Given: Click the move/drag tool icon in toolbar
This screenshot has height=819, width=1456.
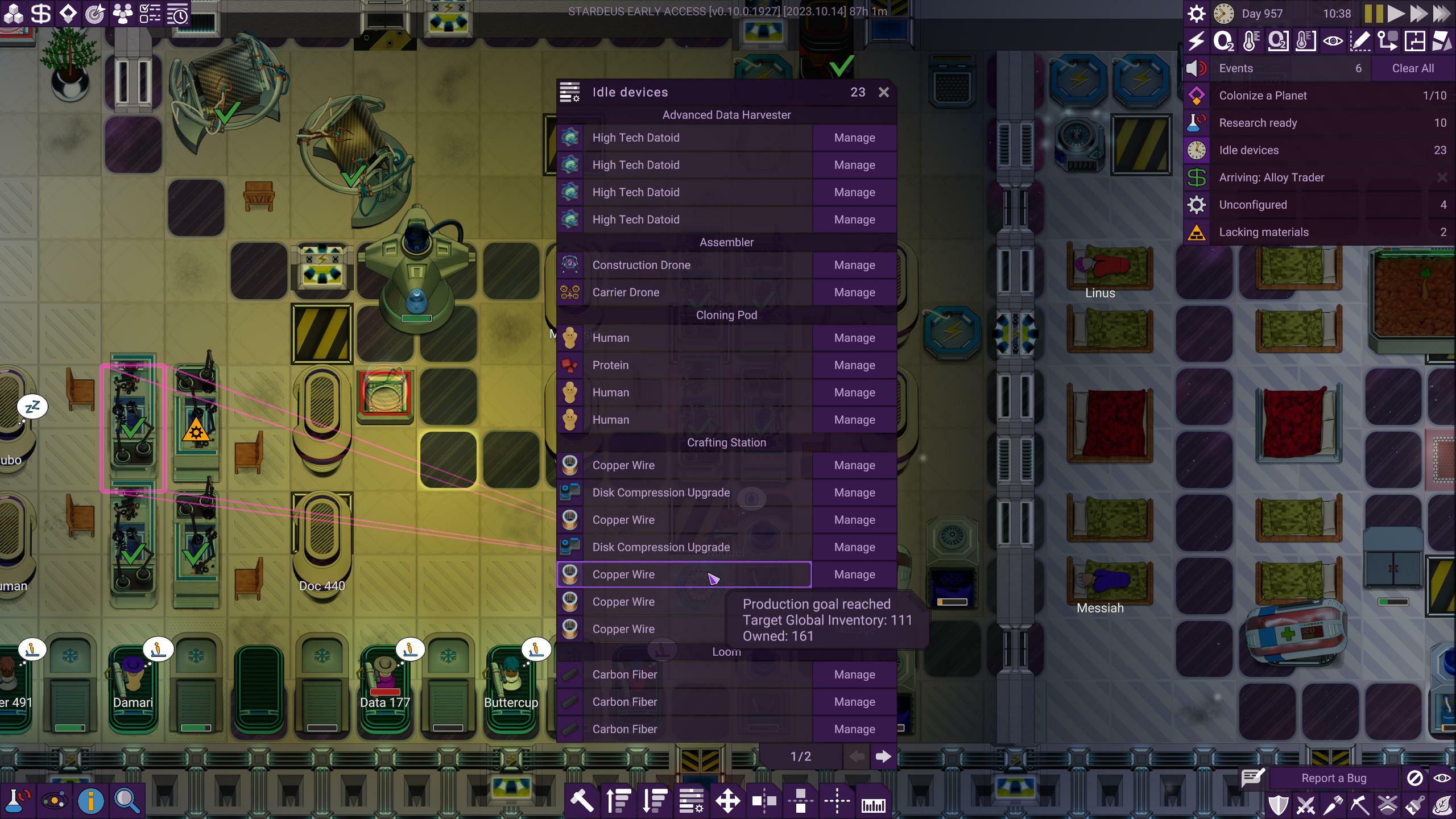Looking at the screenshot, I should coord(727,801).
